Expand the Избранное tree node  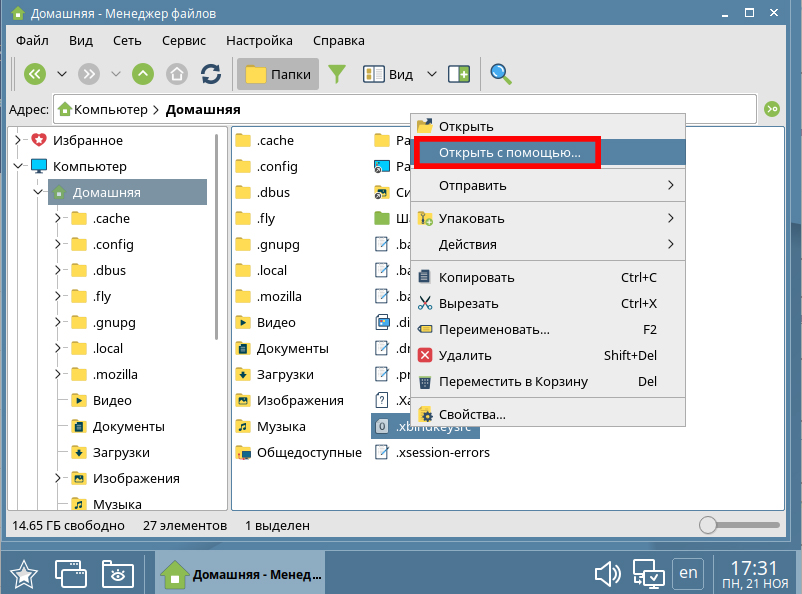18,140
